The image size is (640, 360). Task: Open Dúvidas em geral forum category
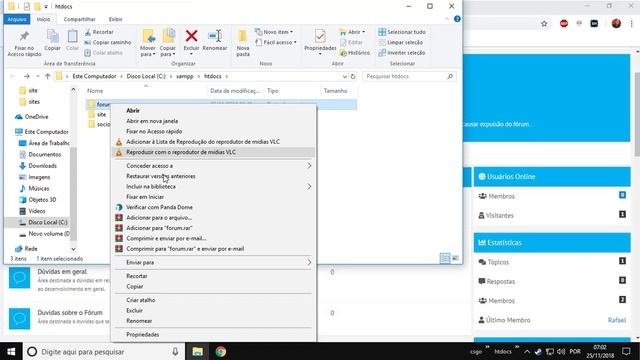point(62,271)
